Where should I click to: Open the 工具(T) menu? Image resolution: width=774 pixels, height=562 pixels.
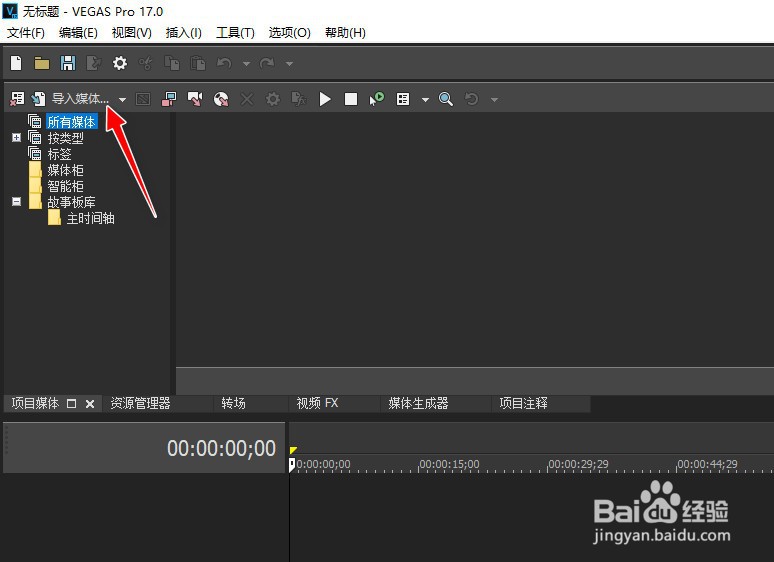point(235,33)
